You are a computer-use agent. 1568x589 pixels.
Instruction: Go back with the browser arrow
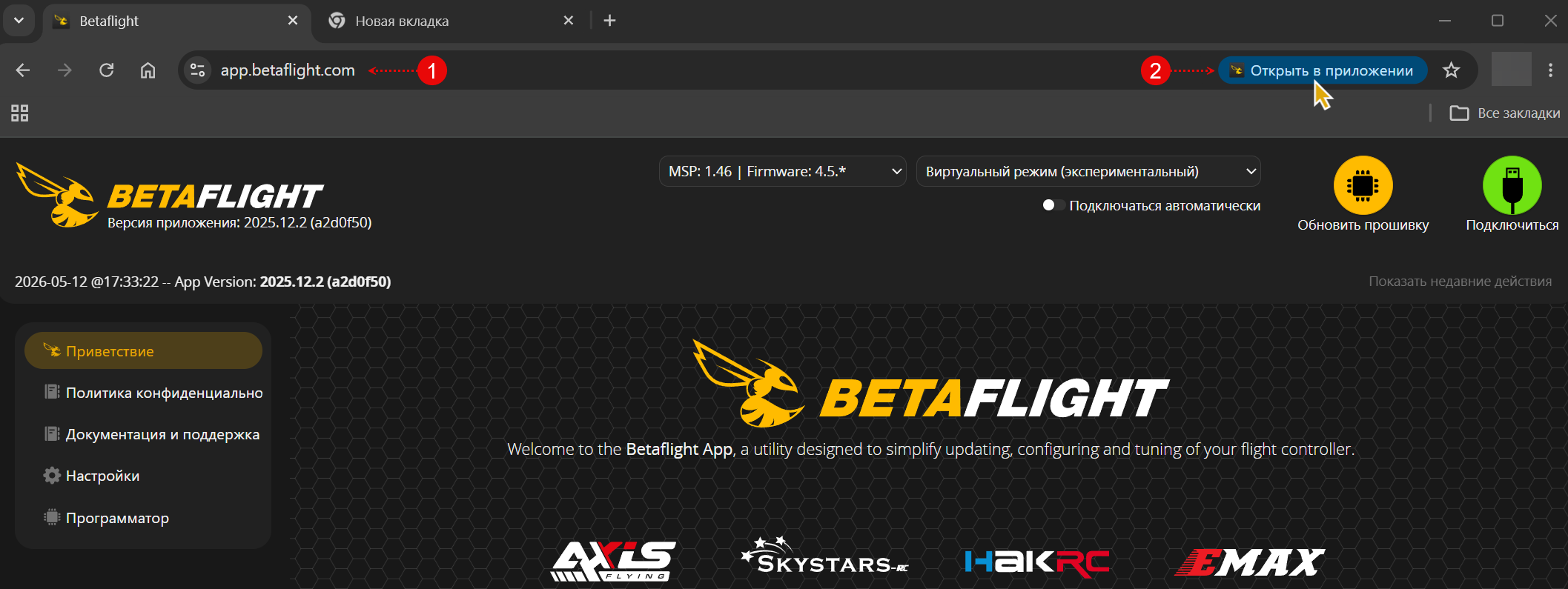(x=23, y=70)
